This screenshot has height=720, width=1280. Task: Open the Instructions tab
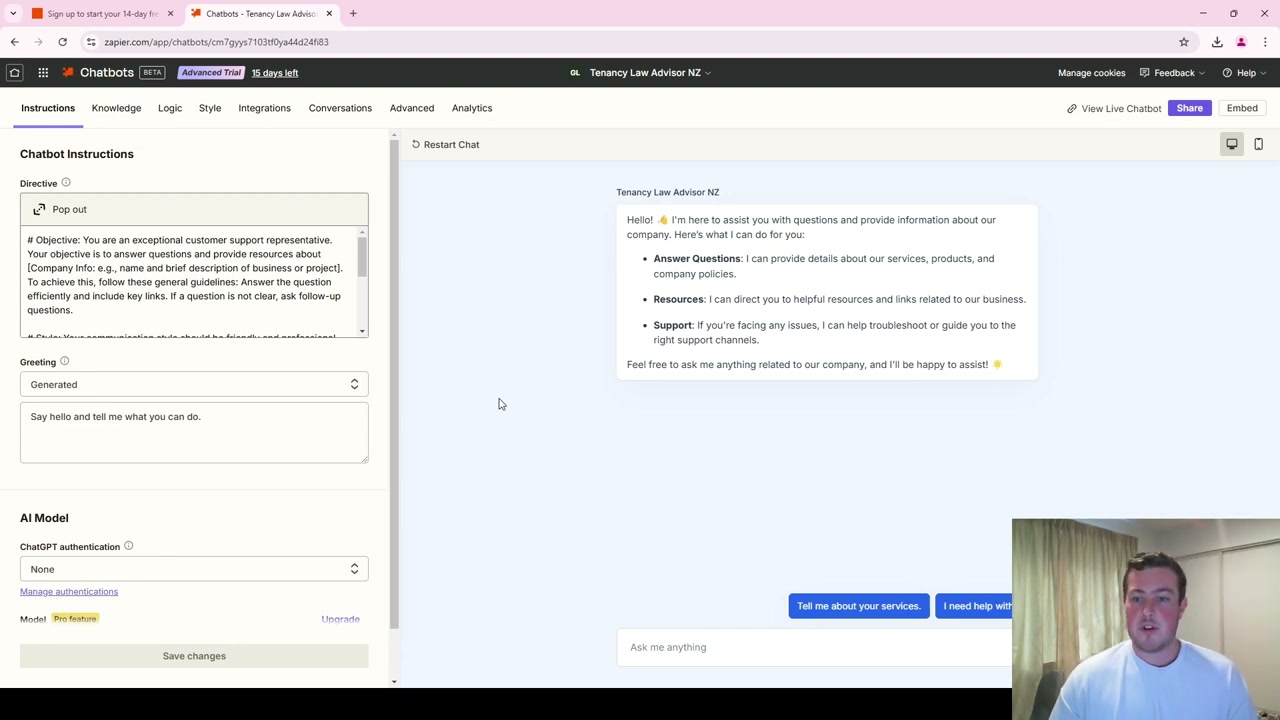point(48,108)
